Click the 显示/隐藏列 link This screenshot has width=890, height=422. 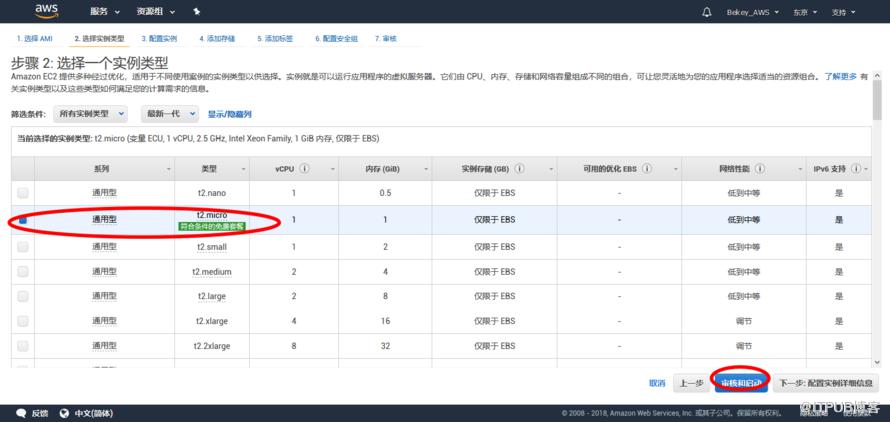point(229,114)
